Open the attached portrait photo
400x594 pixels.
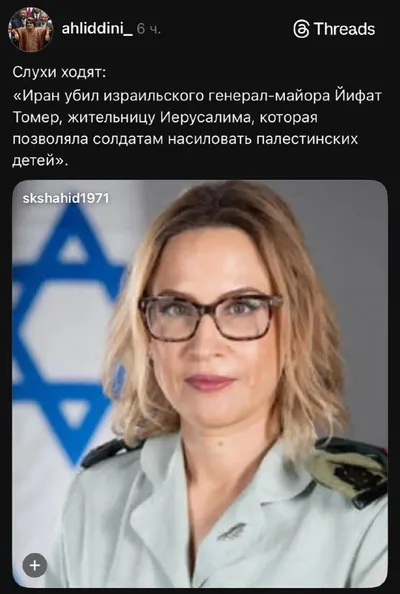[200, 384]
